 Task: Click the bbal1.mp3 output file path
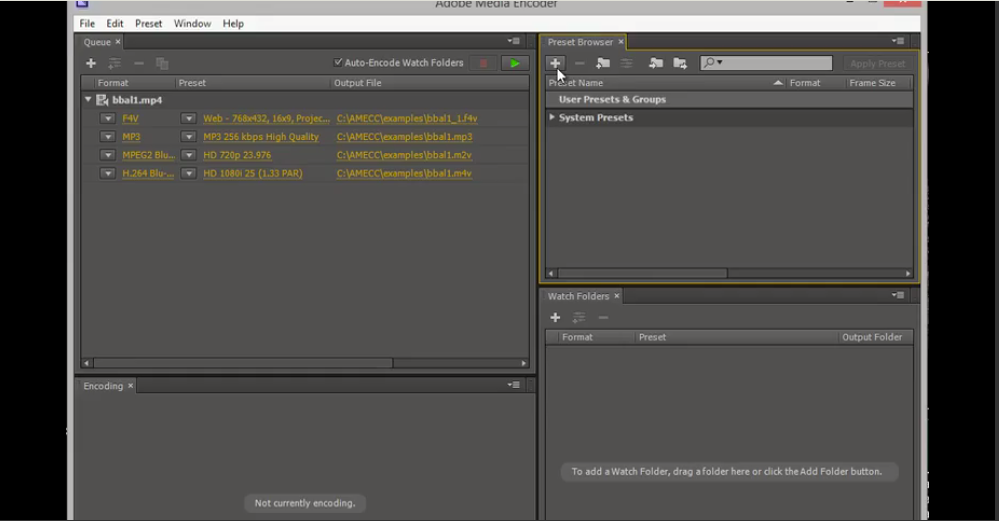pyautogui.click(x=405, y=136)
